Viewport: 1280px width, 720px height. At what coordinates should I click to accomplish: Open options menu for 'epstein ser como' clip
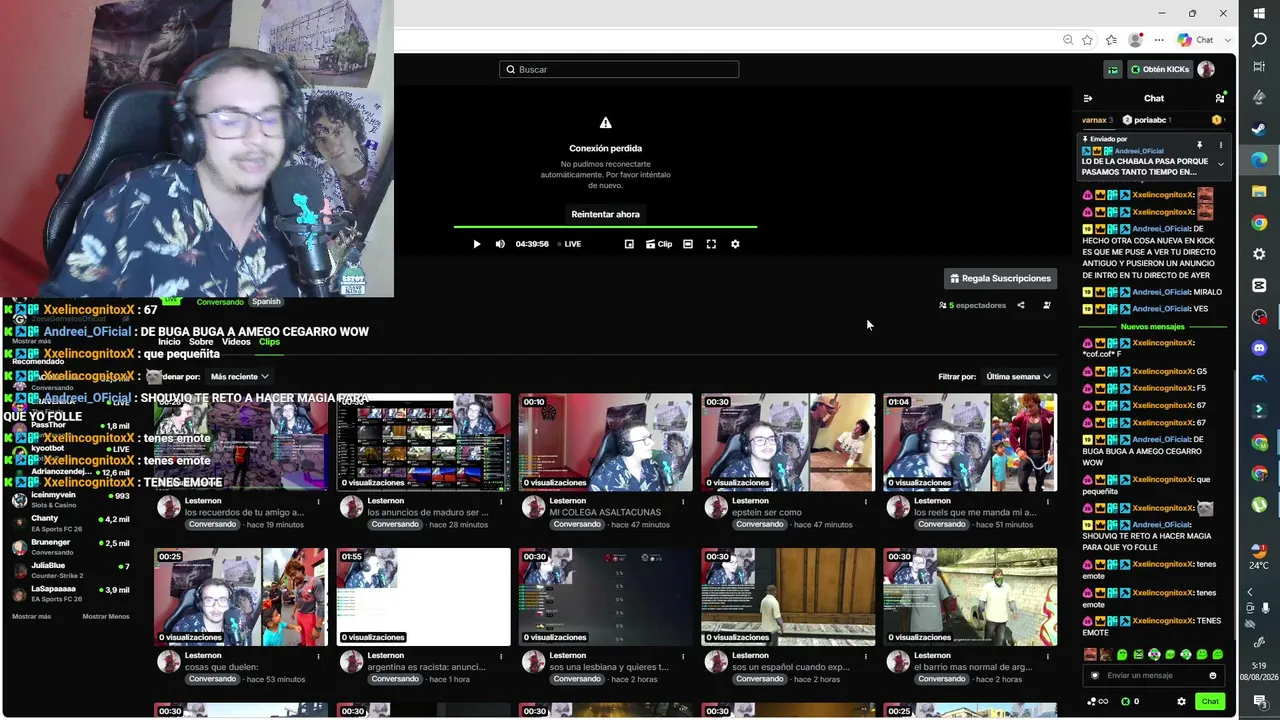click(x=866, y=501)
